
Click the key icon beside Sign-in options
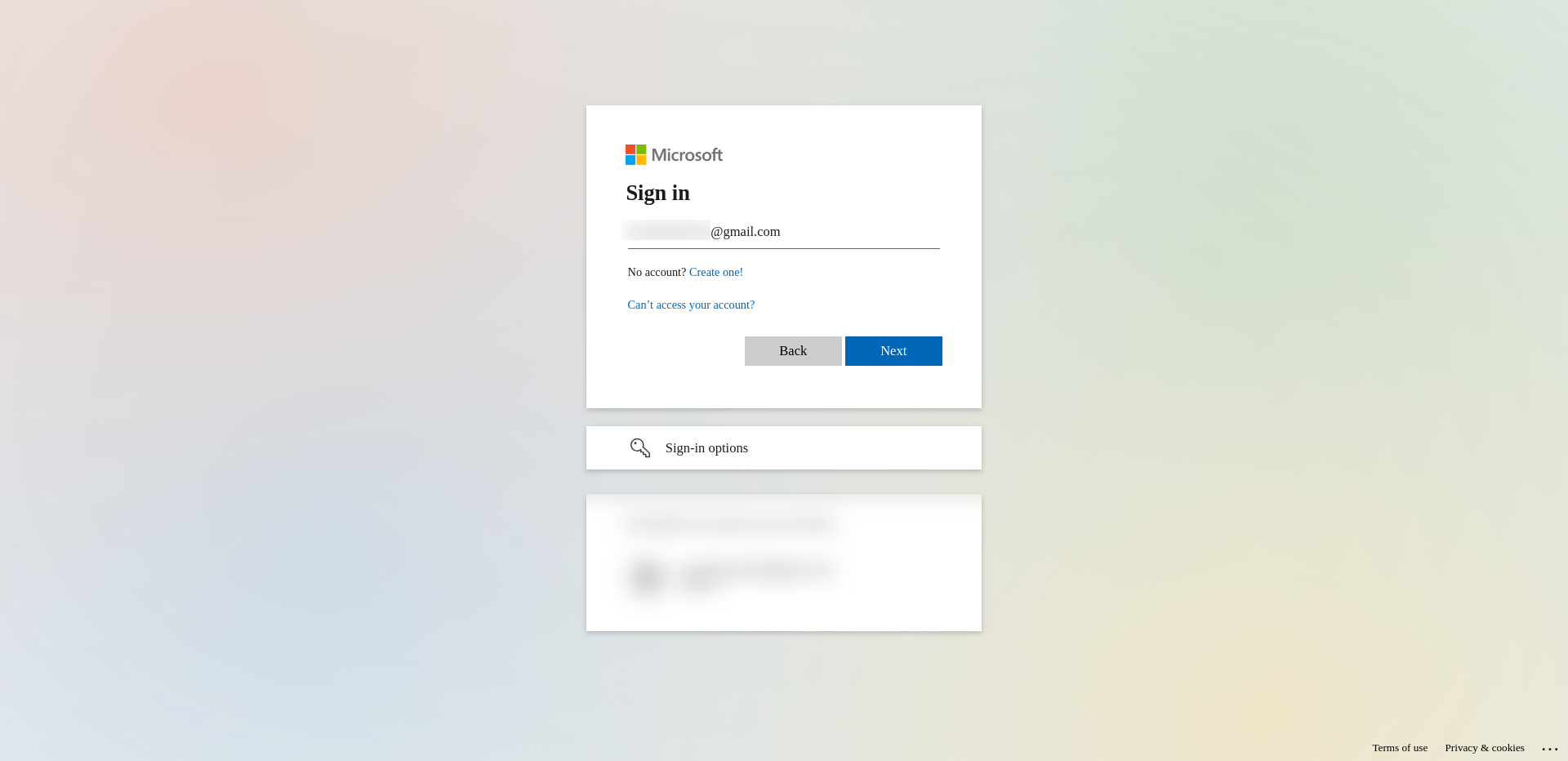(x=640, y=447)
